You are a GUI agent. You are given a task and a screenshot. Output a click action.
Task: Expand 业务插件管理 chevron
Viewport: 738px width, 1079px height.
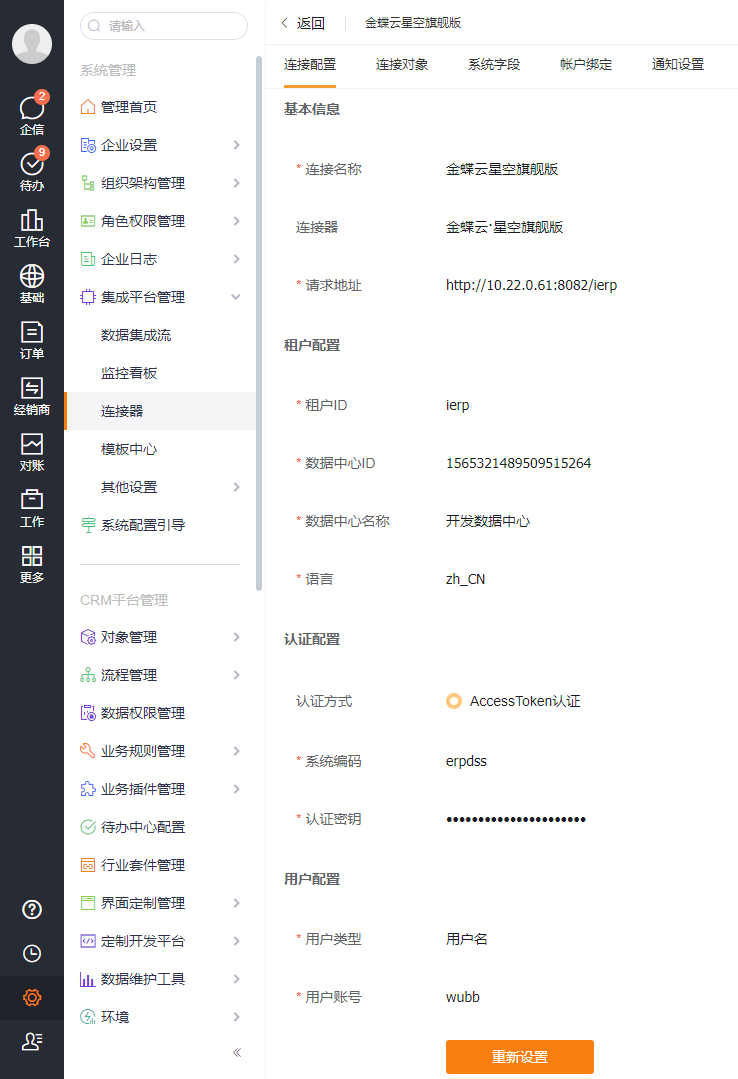[236, 789]
